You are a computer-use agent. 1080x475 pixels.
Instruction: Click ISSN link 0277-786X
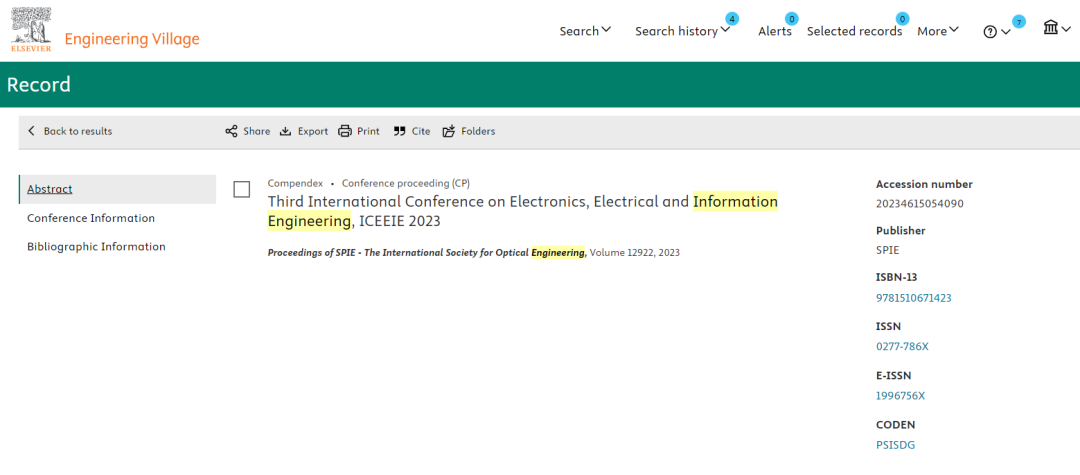[x=902, y=346]
